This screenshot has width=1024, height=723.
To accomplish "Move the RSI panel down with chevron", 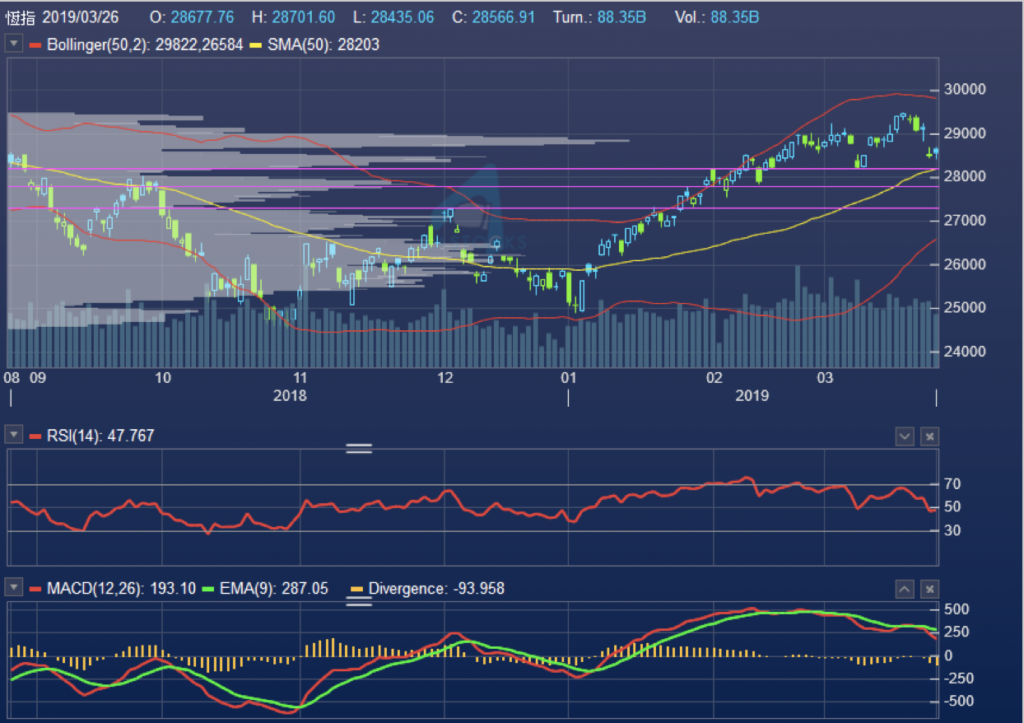I will click(904, 436).
